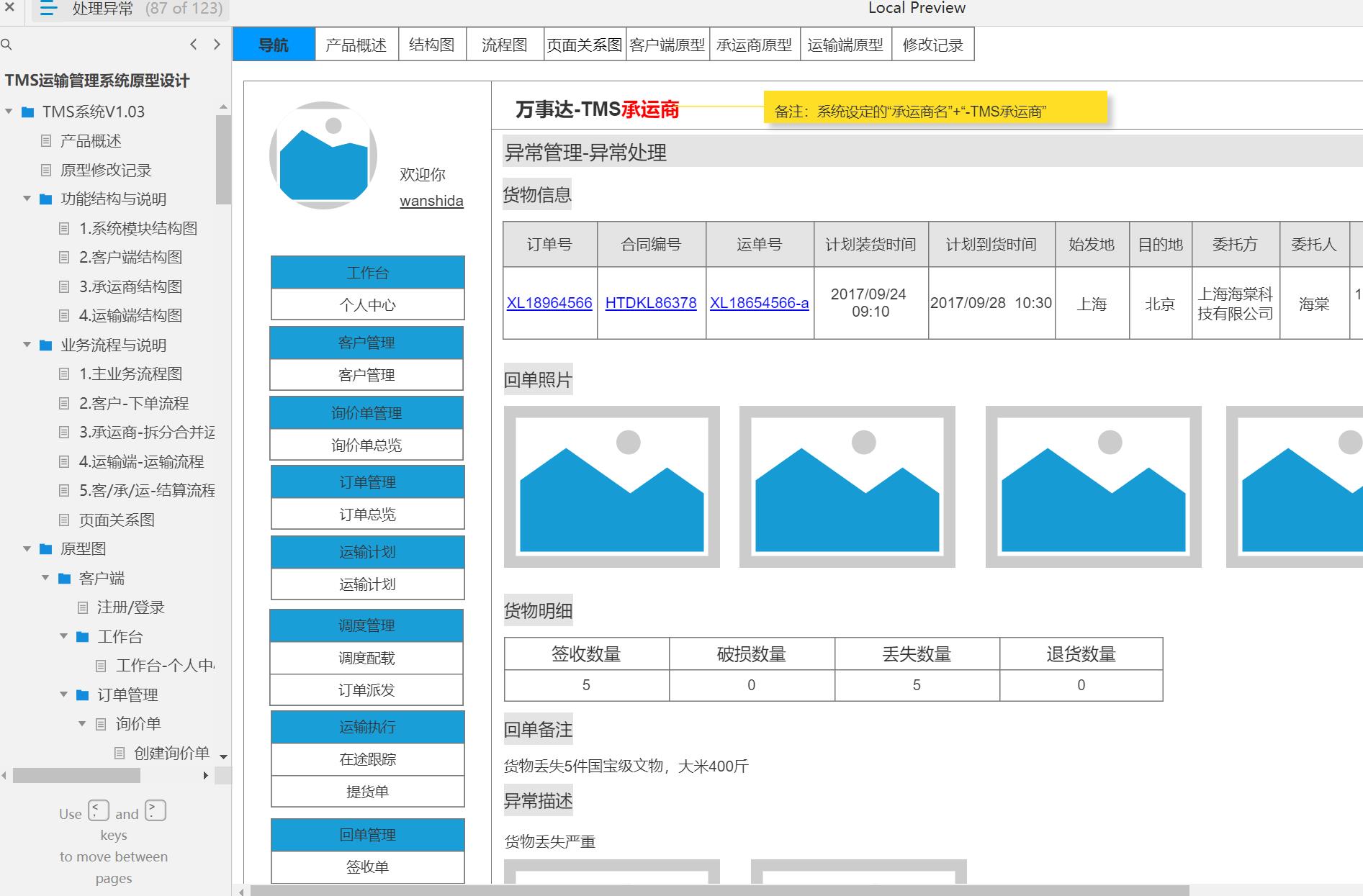Click the 回单管理 menu header

367,835
